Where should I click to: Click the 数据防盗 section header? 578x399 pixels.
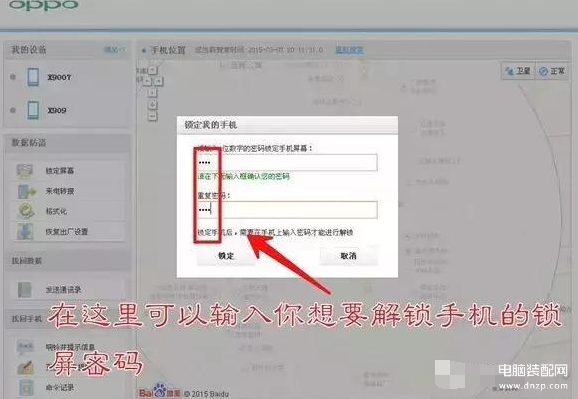coord(67,143)
